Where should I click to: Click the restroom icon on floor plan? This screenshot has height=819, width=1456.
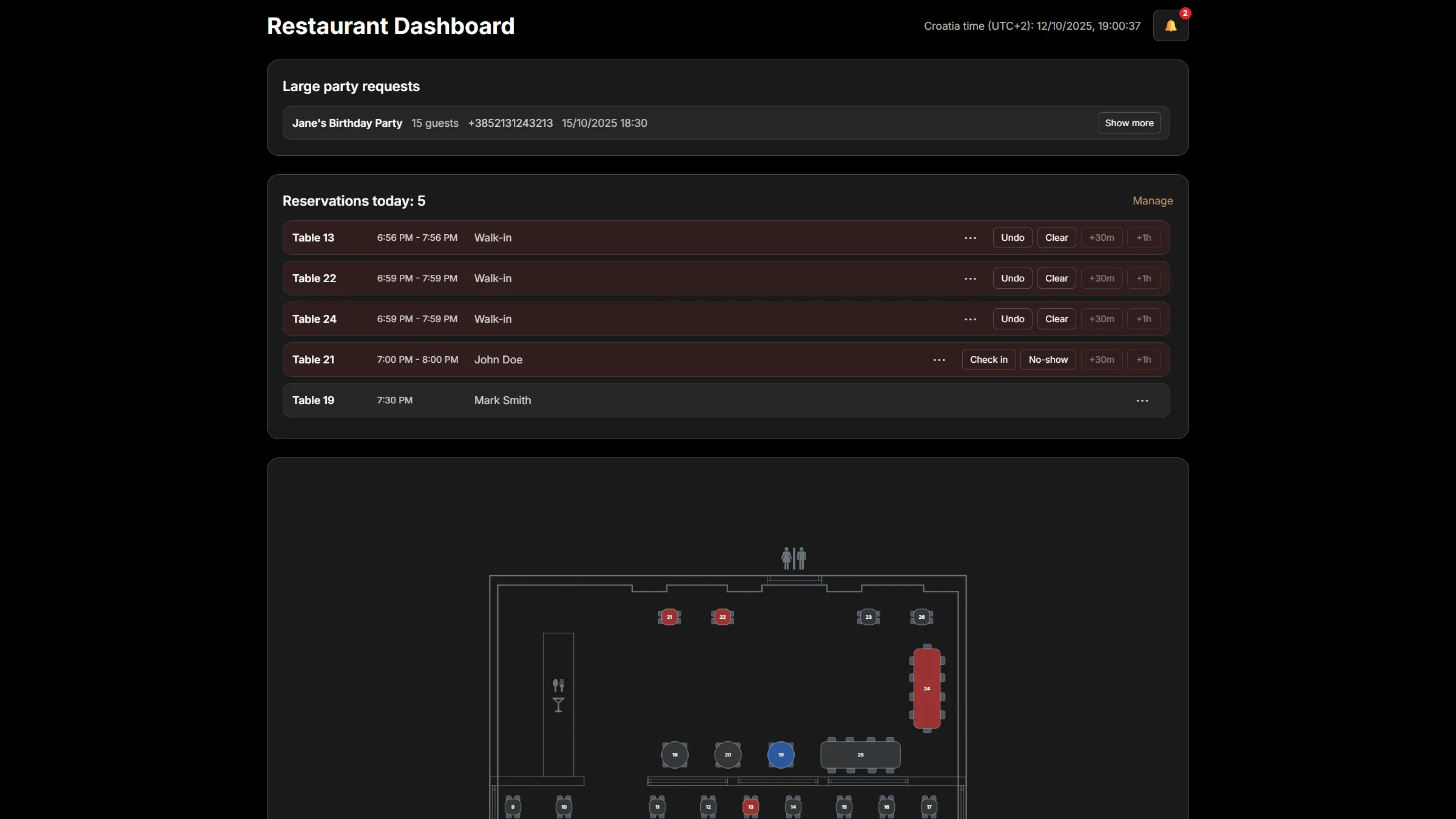(794, 558)
